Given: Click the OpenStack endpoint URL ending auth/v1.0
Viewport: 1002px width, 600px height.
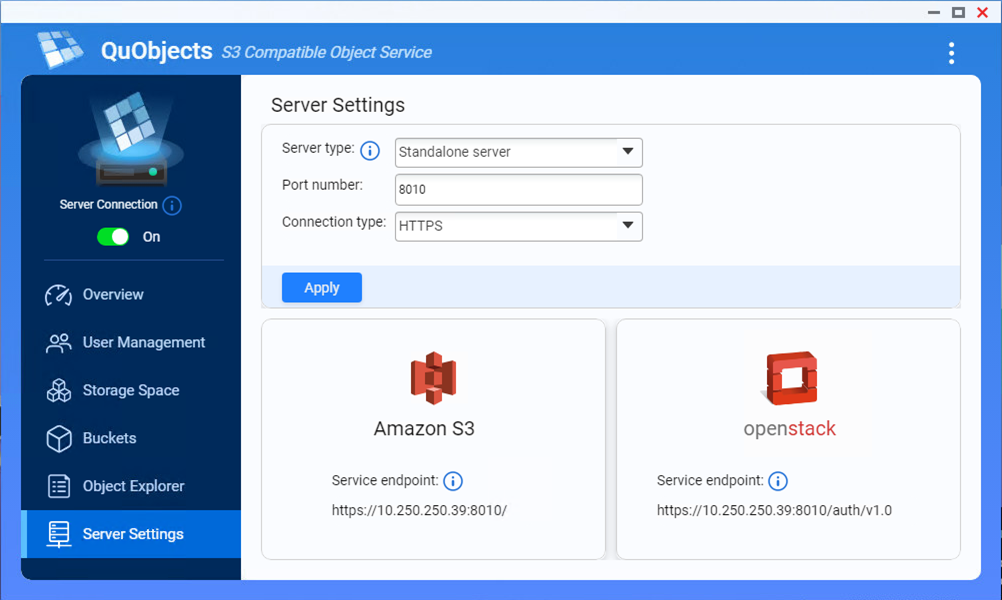Looking at the screenshot, I should tap(775, 511).
